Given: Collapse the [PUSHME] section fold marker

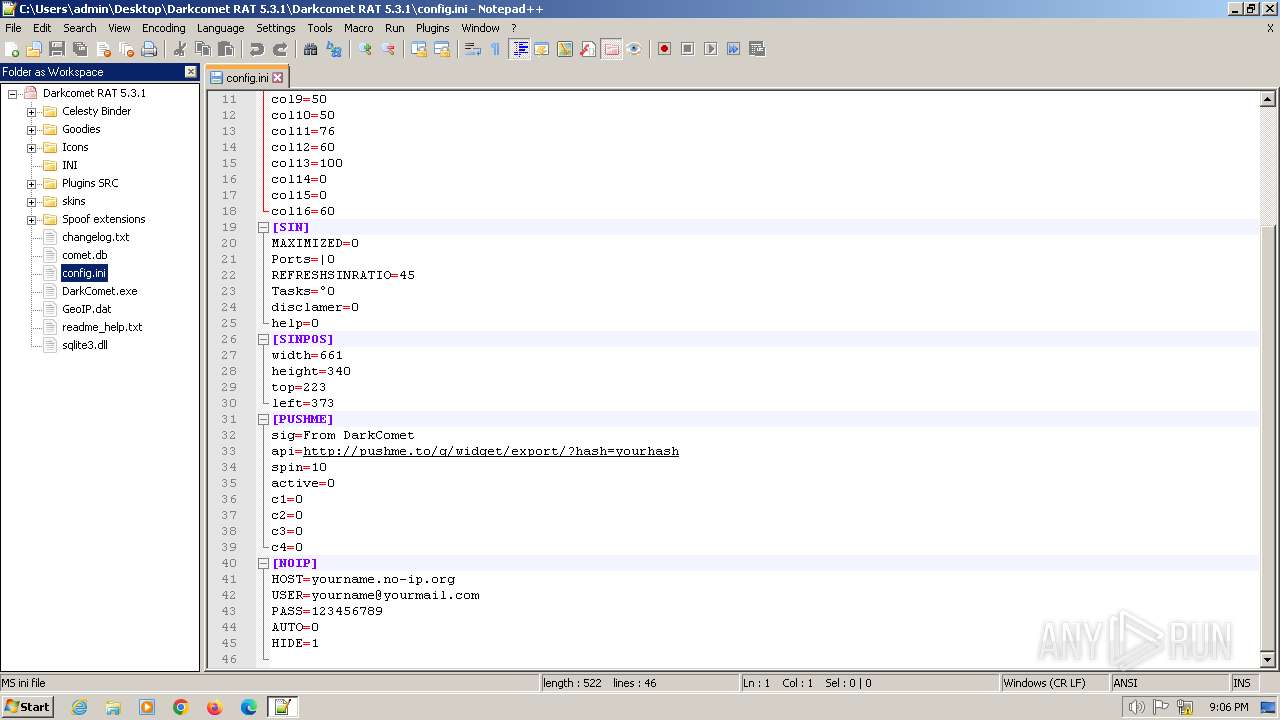Looking at the screenshot, I should 263,419.
